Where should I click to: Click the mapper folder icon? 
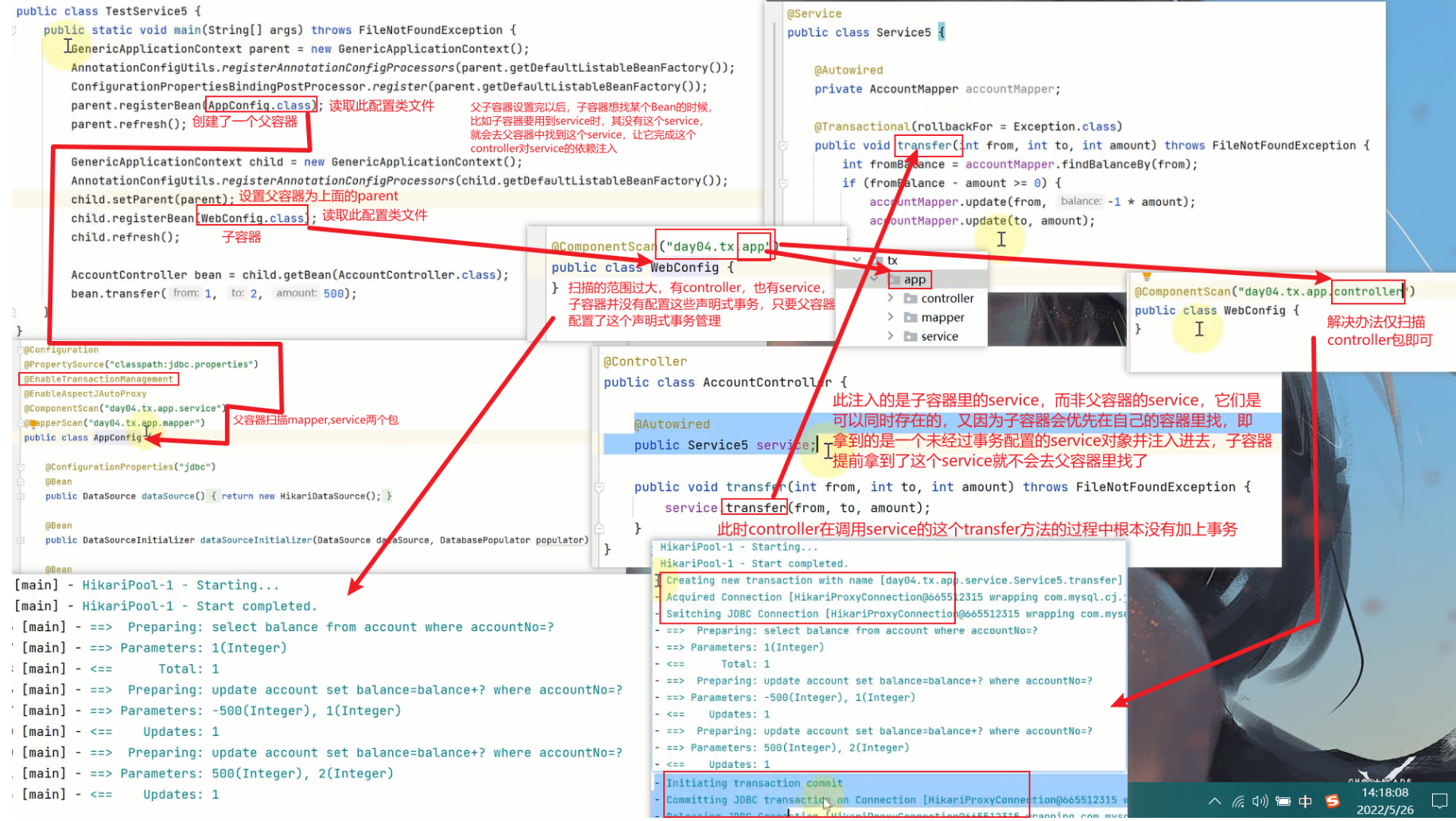click(910, 318)
